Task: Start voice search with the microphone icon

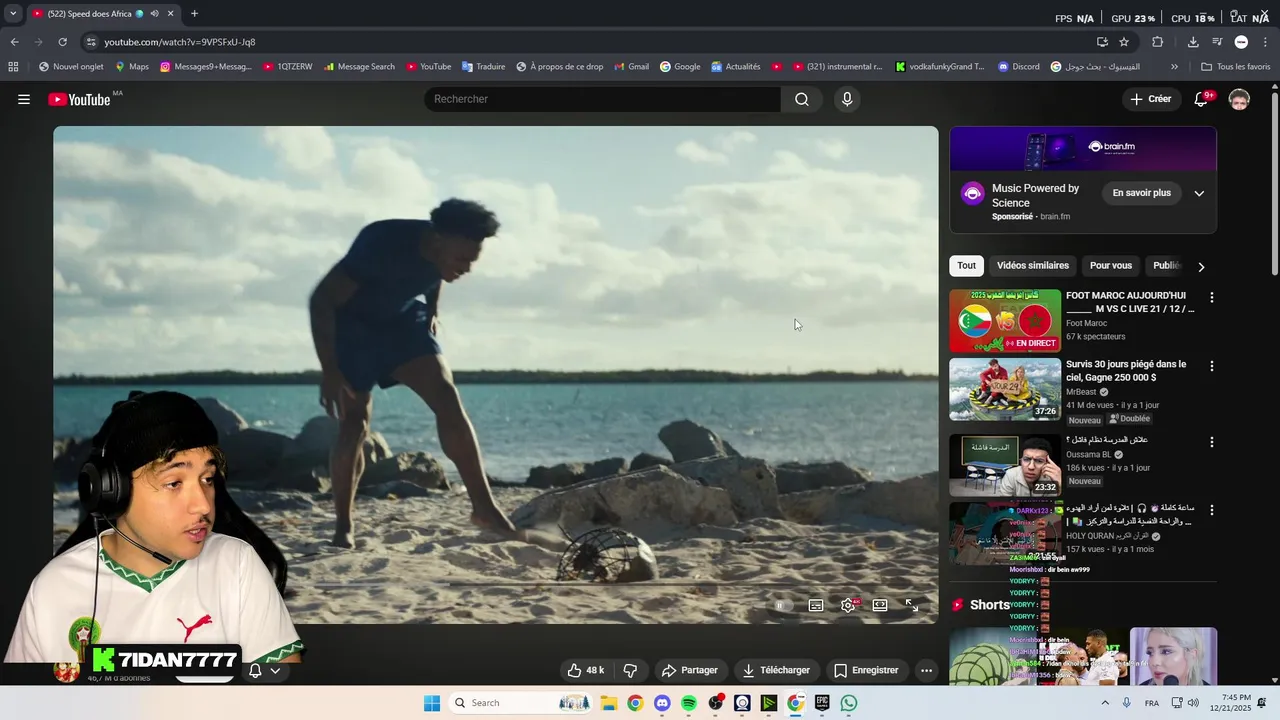Action: [847, 99]
